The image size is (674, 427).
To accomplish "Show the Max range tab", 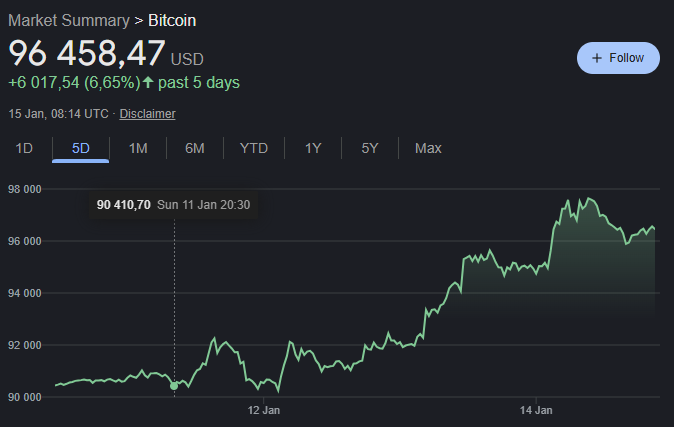I will [x=428, y=148].
